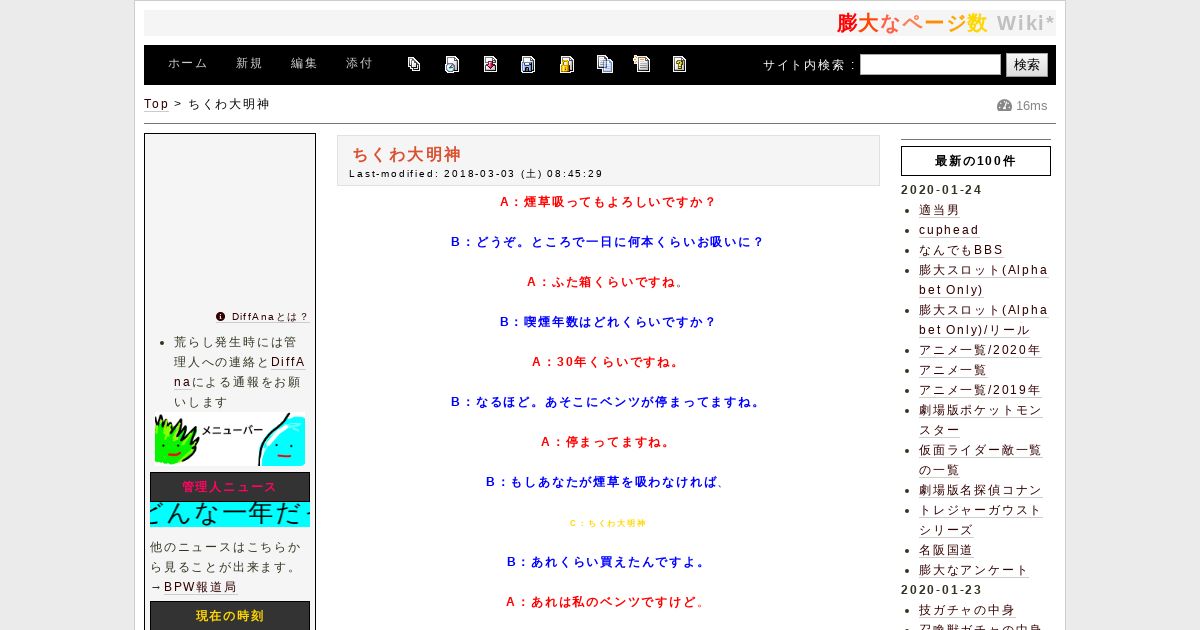
Task: Open the plain アニメ一覧 link
Action: click(x=953, y=370)
